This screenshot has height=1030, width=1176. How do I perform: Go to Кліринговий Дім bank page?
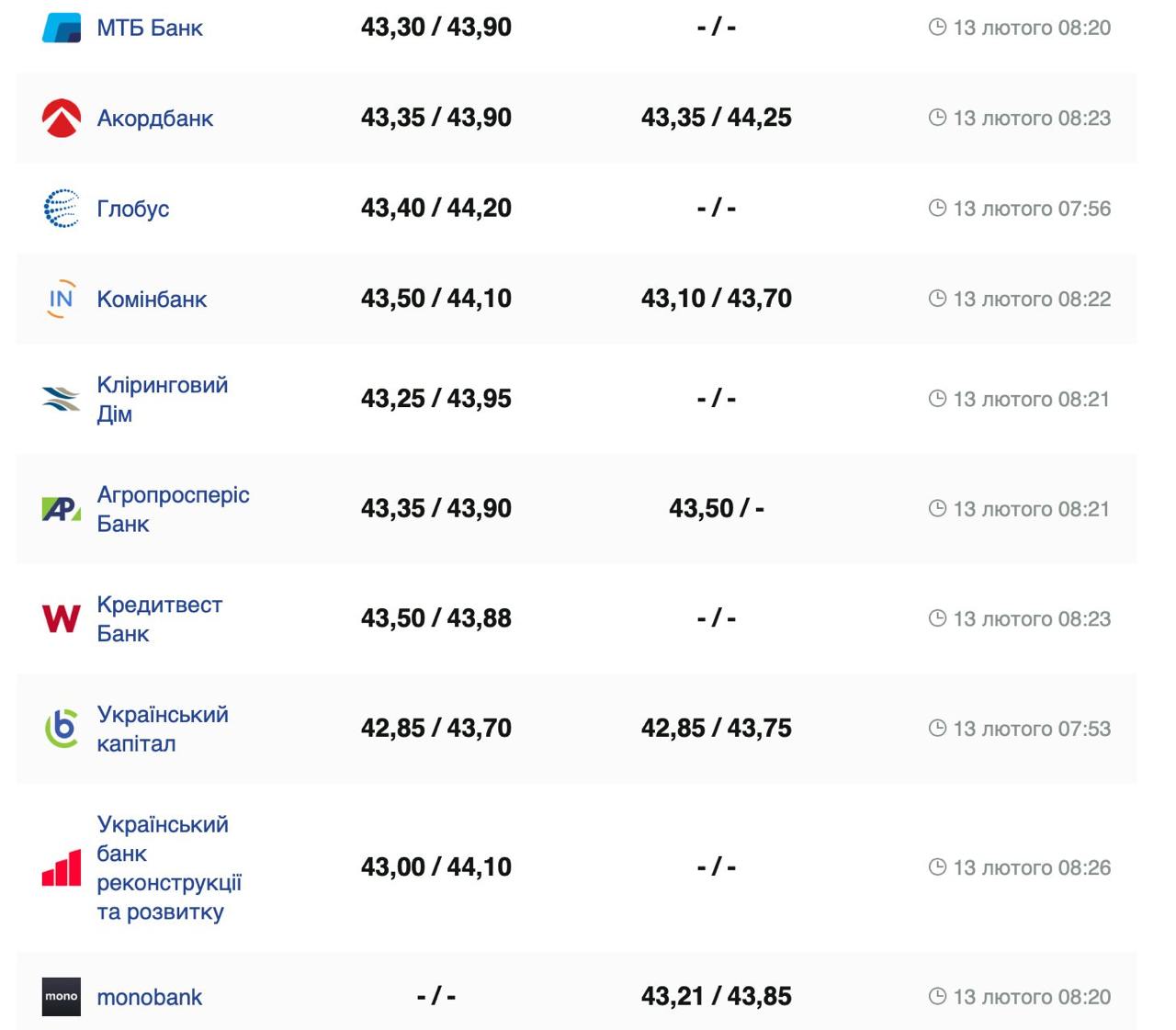(163, 399)
